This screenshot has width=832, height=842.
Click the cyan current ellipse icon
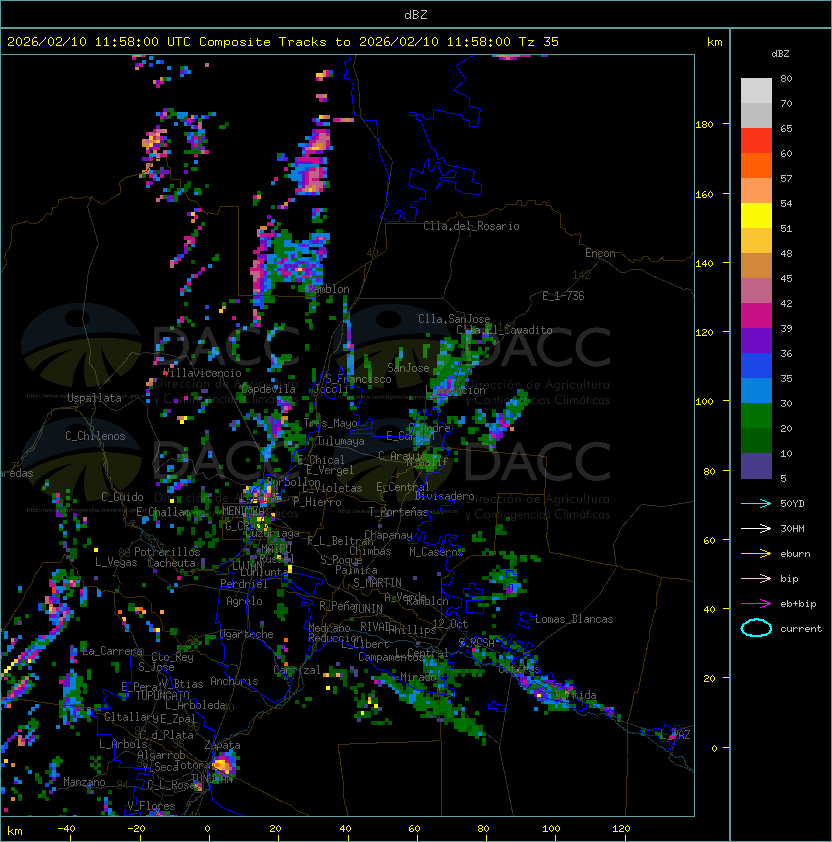coord(756,628)
